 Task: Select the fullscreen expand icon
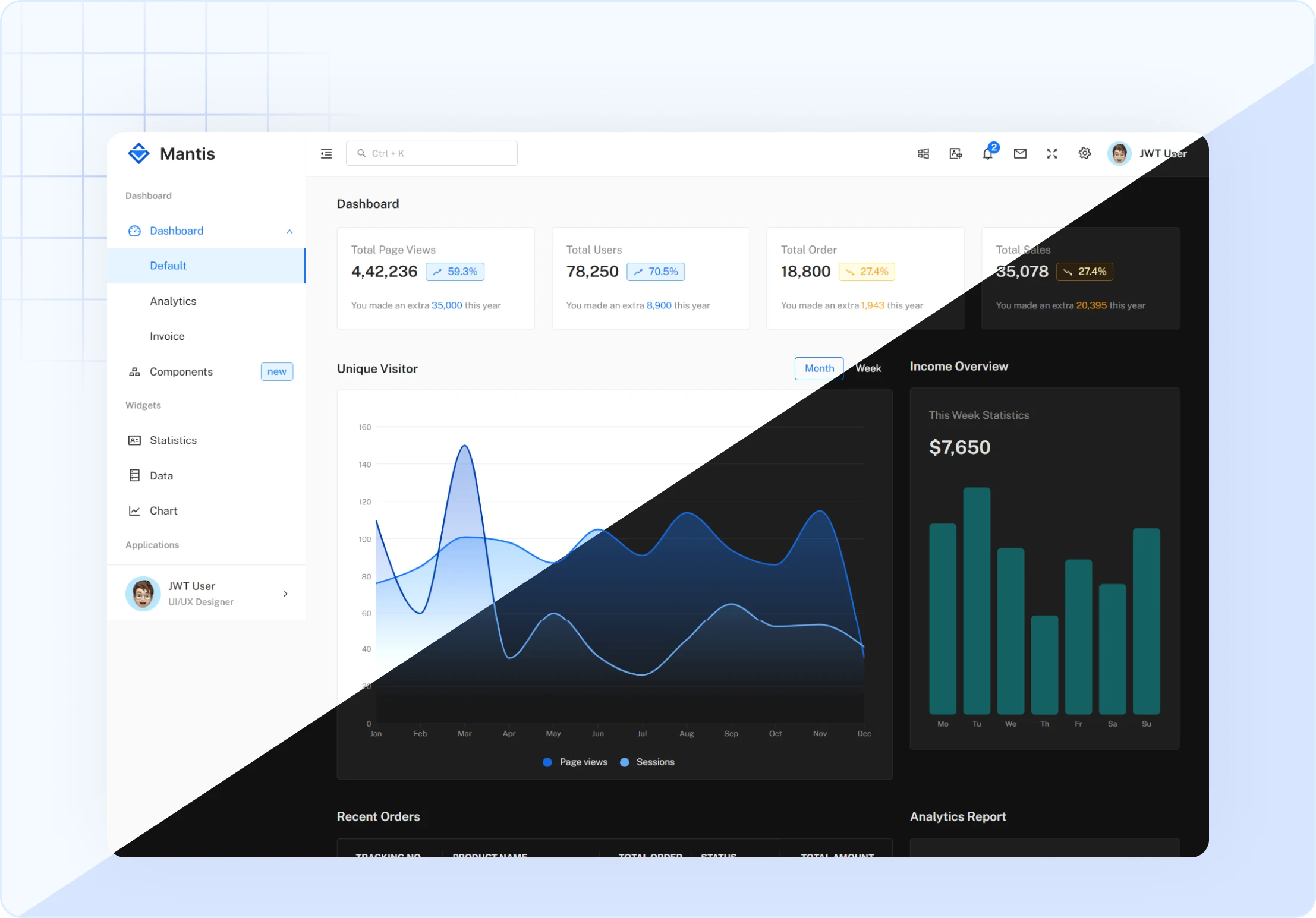pyautogui.click(x=1051, y=153)
